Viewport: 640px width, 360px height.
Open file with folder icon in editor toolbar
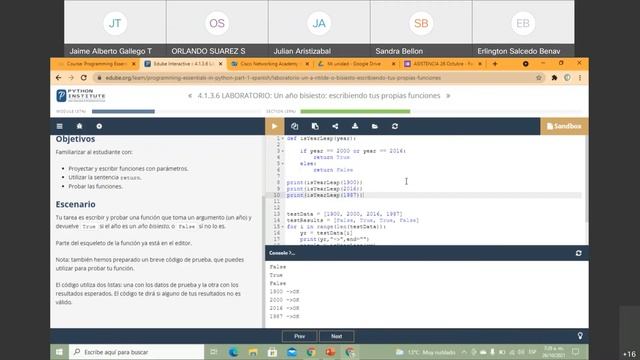[375, 126]
